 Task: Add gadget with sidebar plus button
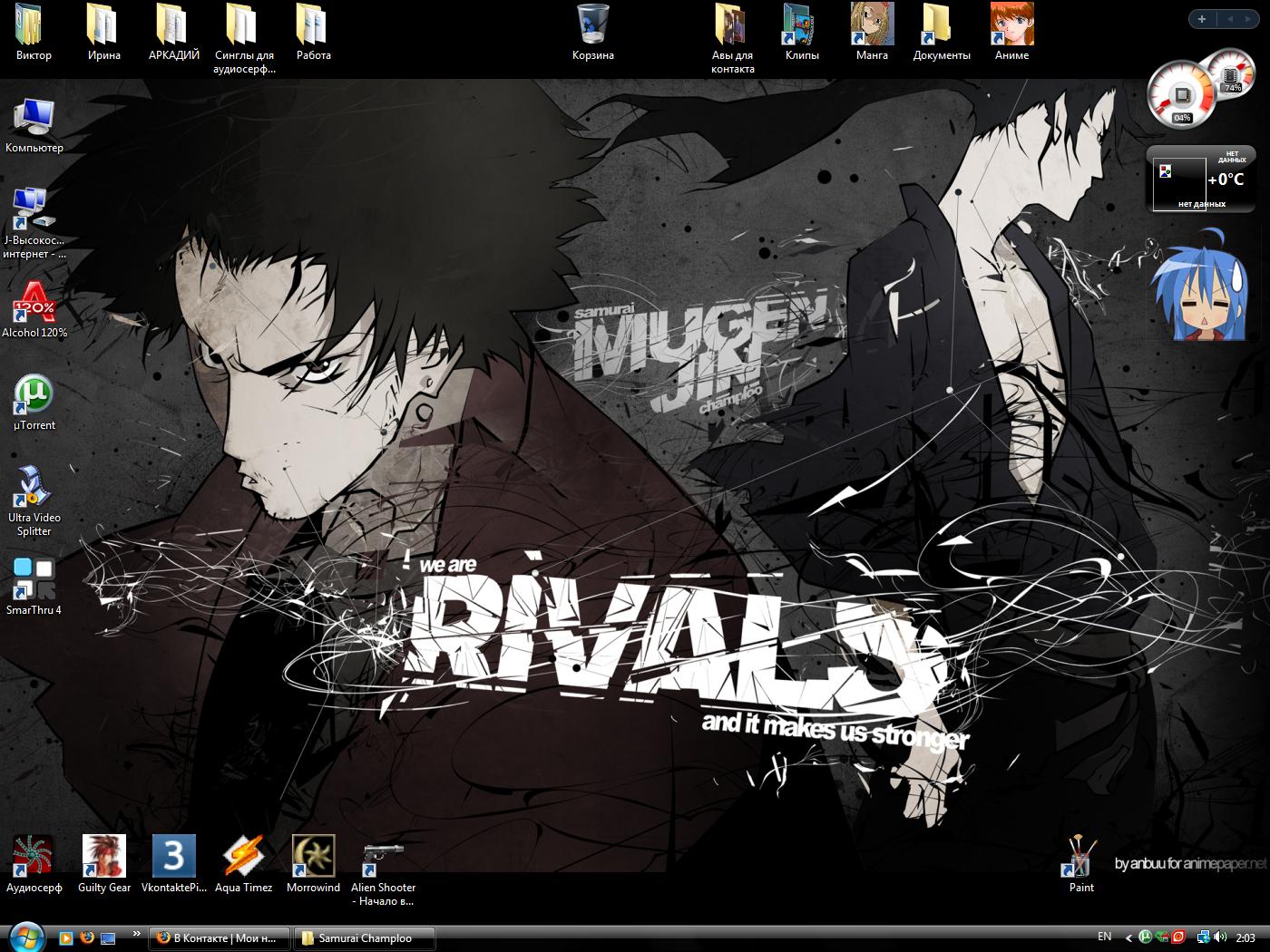coord(1201,18)
